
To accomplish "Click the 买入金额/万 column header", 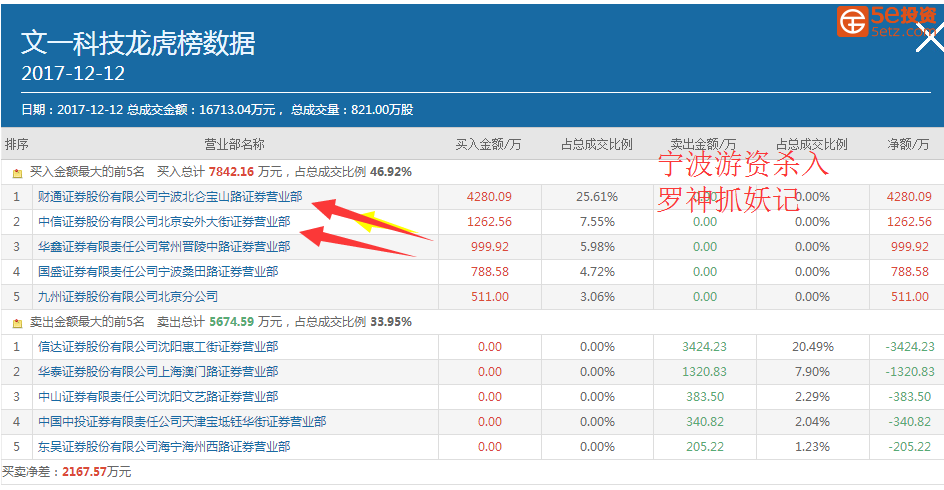I will 488,144.
